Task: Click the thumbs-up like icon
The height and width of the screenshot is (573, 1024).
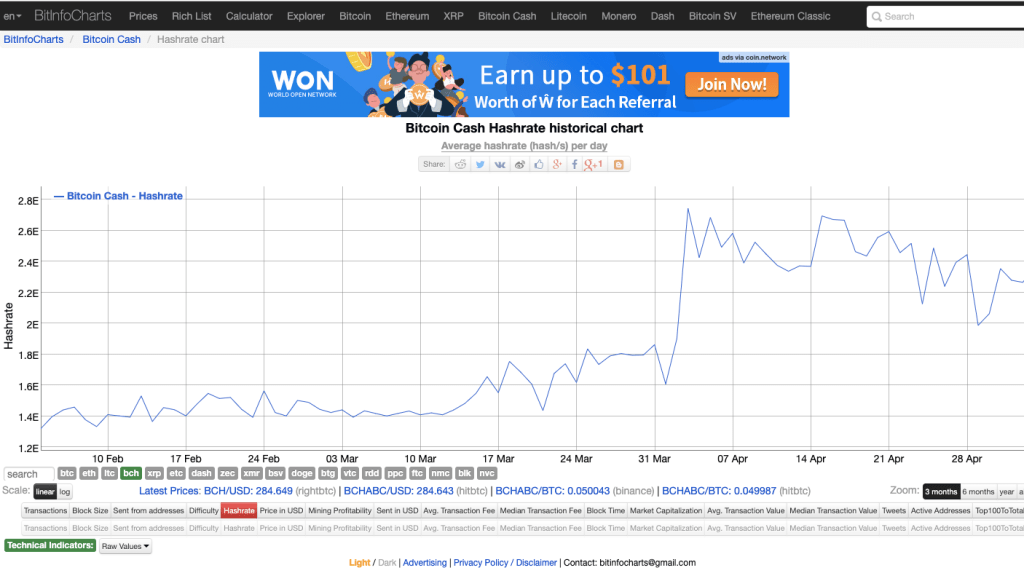Action: pyautogui.click(x=538, y=164)
